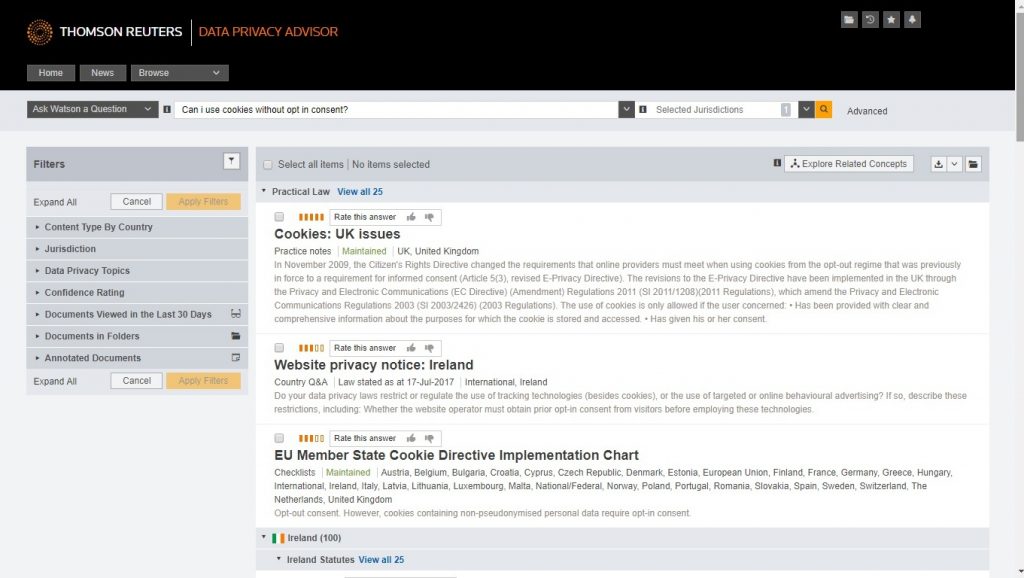Click Advanced search link
The height and width of the screenshot is (578, 1024).
(x=867, y=111)
